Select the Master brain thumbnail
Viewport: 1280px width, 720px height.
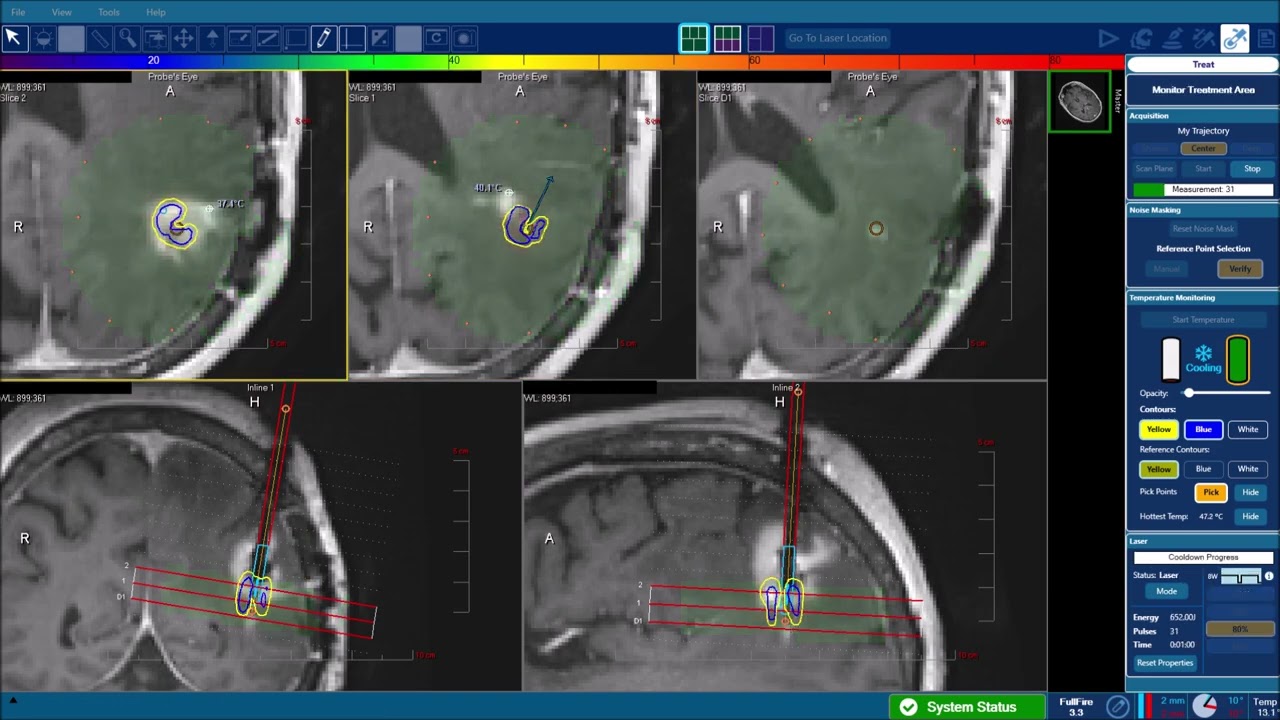coord(1079,101)
